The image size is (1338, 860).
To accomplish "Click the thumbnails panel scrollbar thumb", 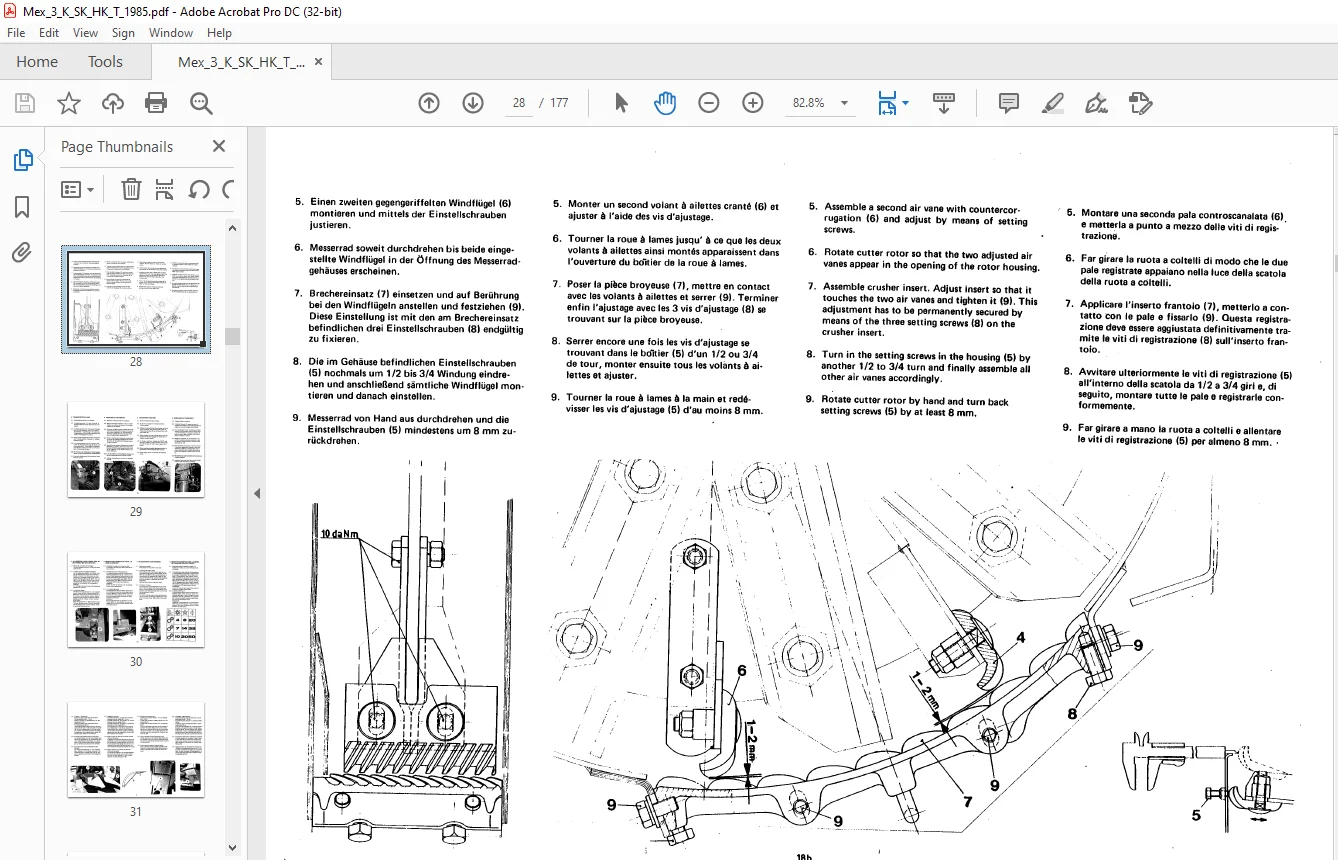I will pos(232,336).
